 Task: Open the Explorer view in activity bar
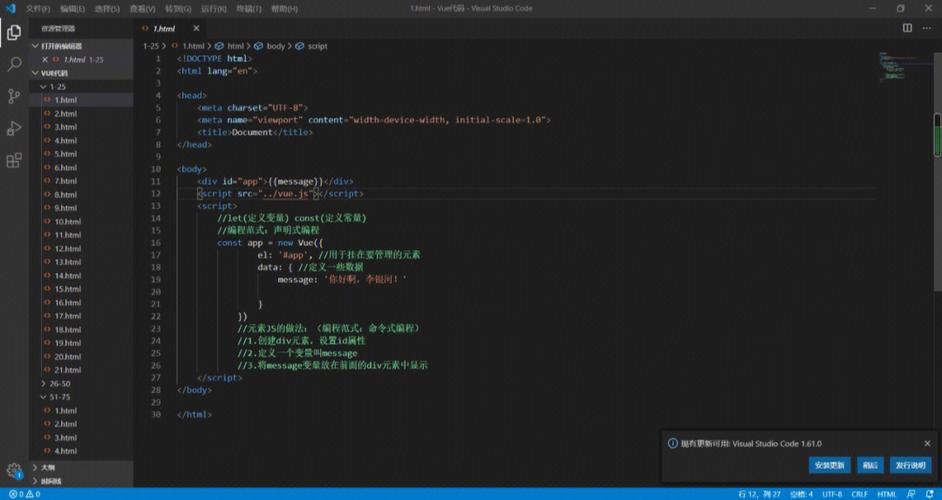pos(14,32)
